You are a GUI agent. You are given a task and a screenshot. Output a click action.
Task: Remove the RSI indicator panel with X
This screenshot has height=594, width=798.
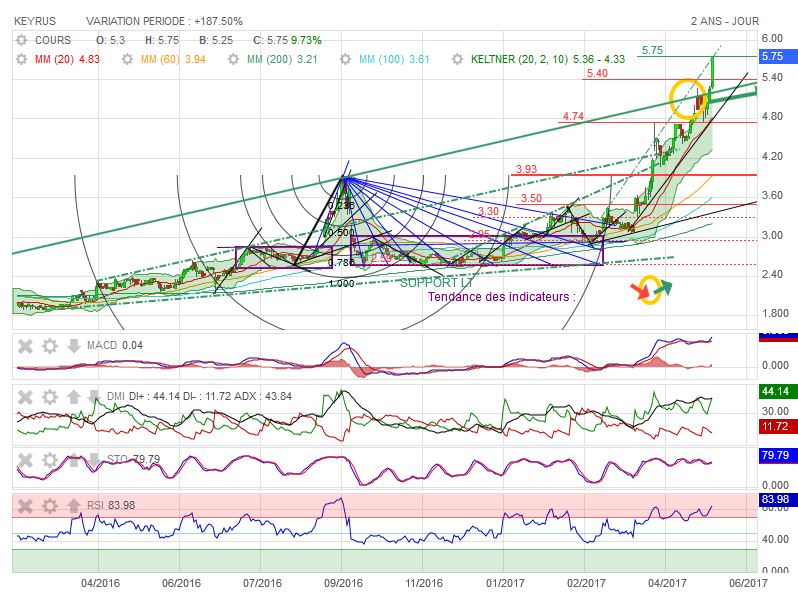point(25,506)
